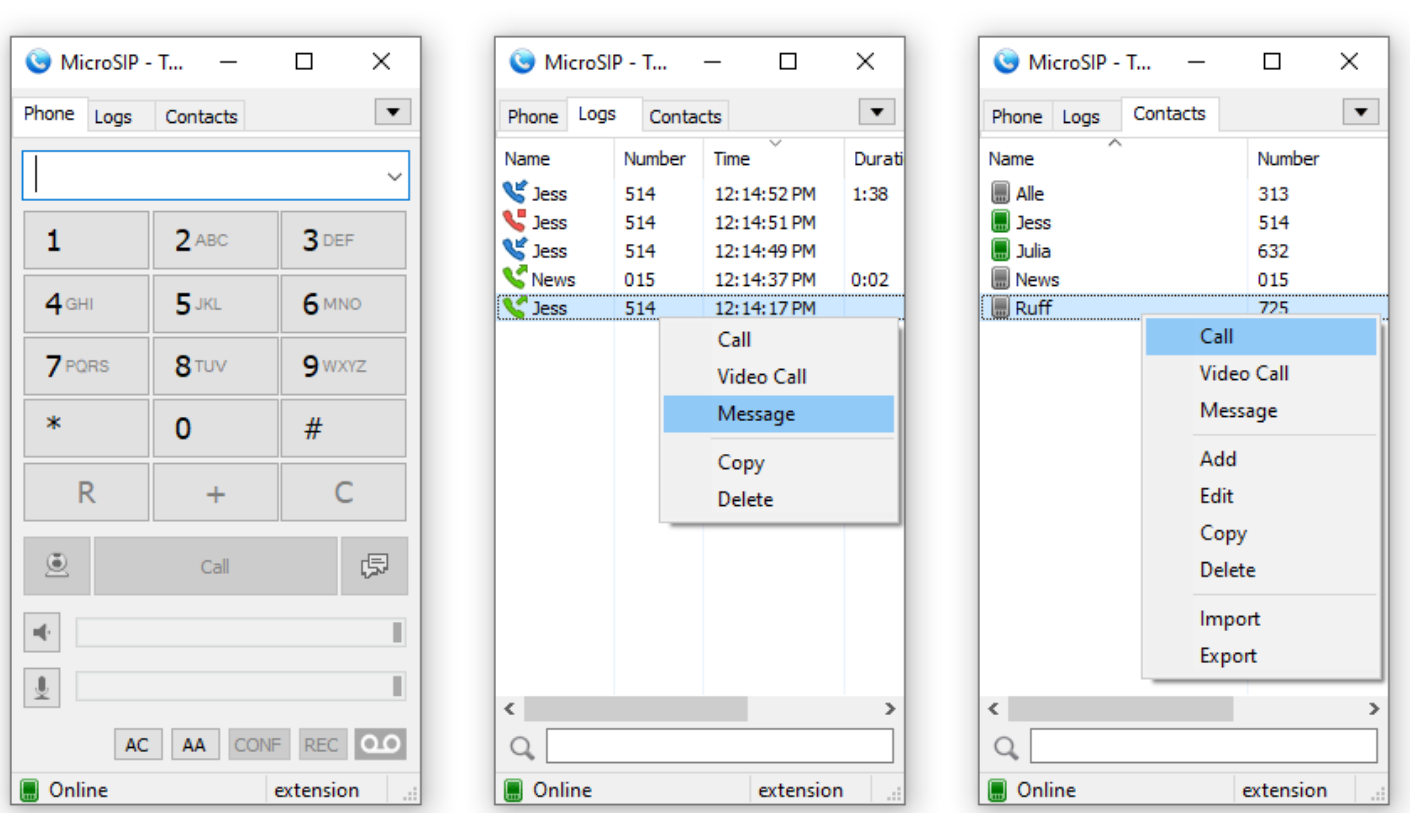This screenshot has width=1410, height=813.
Task: Open the dial number dropdown
Action: tap(393, 175)
